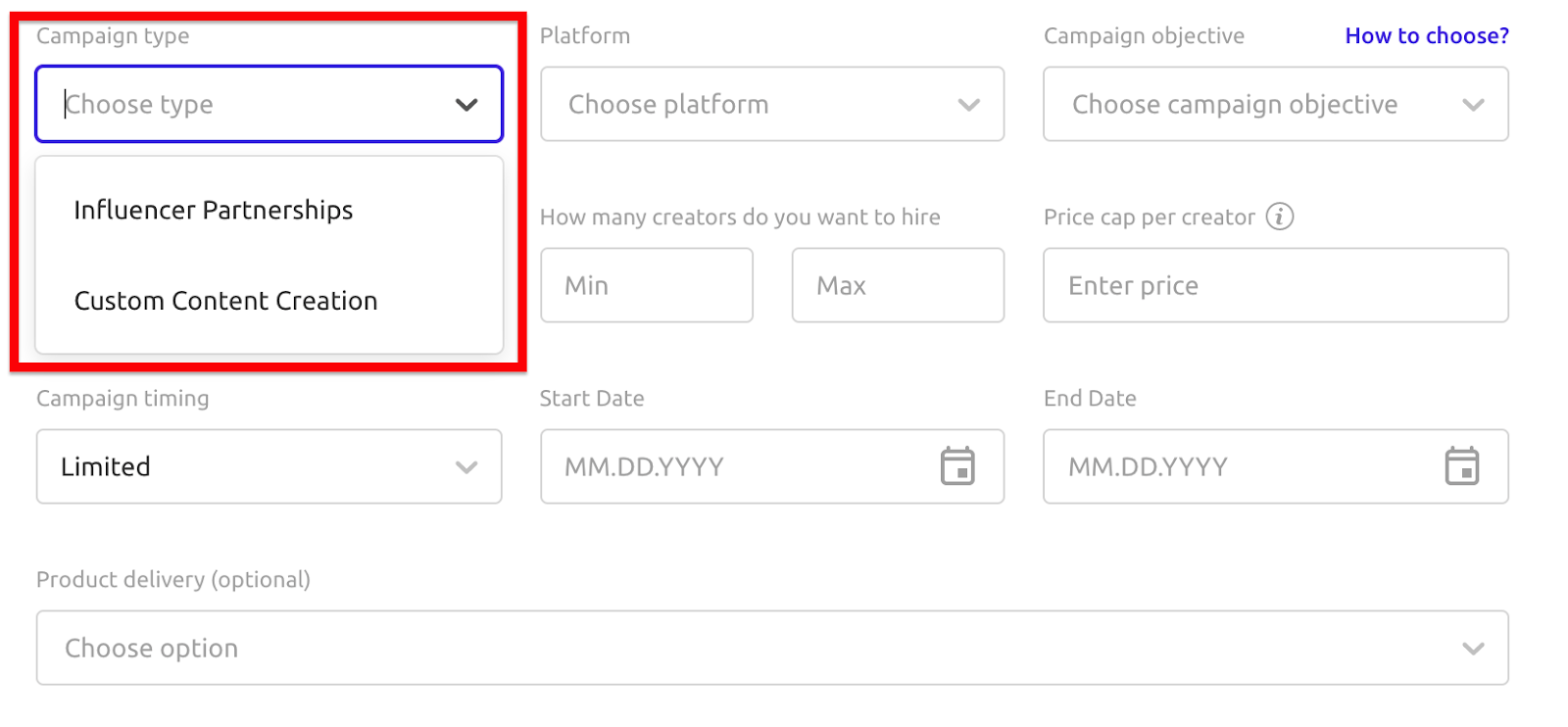This screenshot has width=1568, height=727.
Task: Expand the Campaign timing Limited dropdown
Action: 269,466
